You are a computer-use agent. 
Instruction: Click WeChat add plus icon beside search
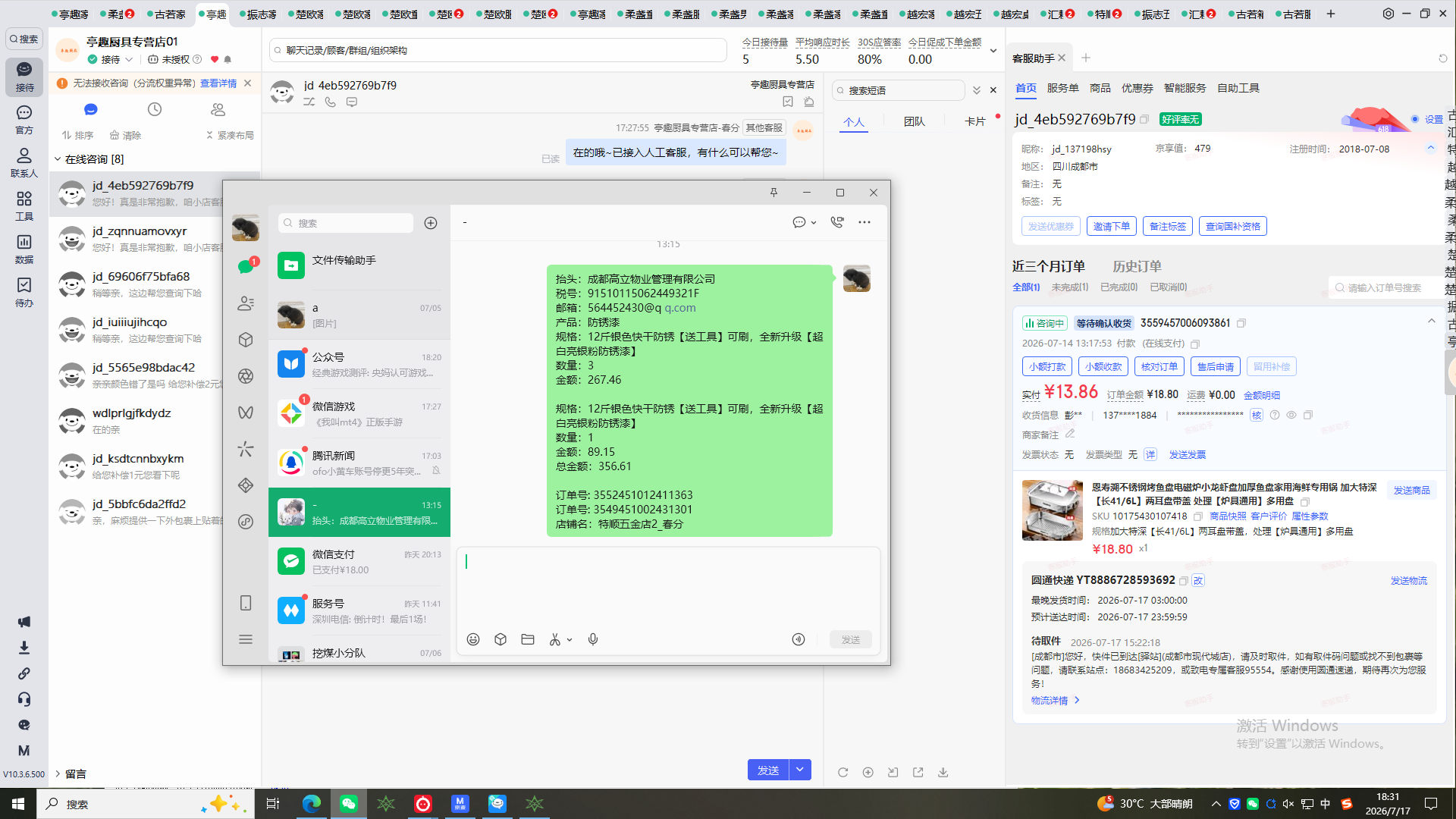point(431,223)
